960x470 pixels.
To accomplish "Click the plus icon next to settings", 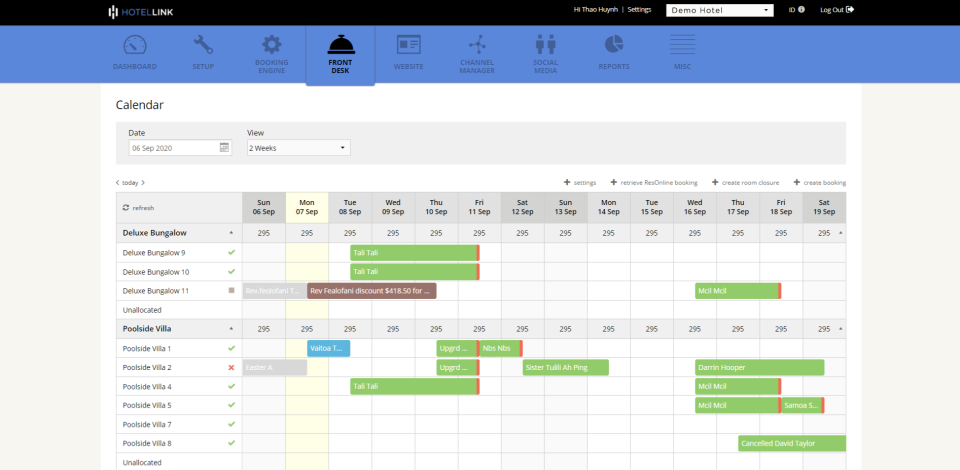I will (x=567, y=182).
